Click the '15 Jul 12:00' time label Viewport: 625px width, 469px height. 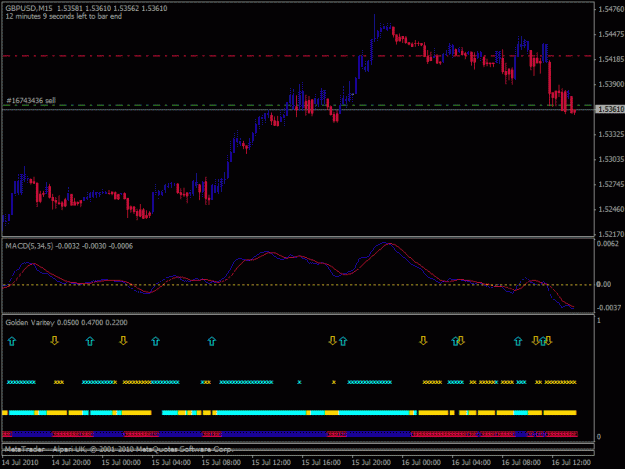[x=271, y=462]
